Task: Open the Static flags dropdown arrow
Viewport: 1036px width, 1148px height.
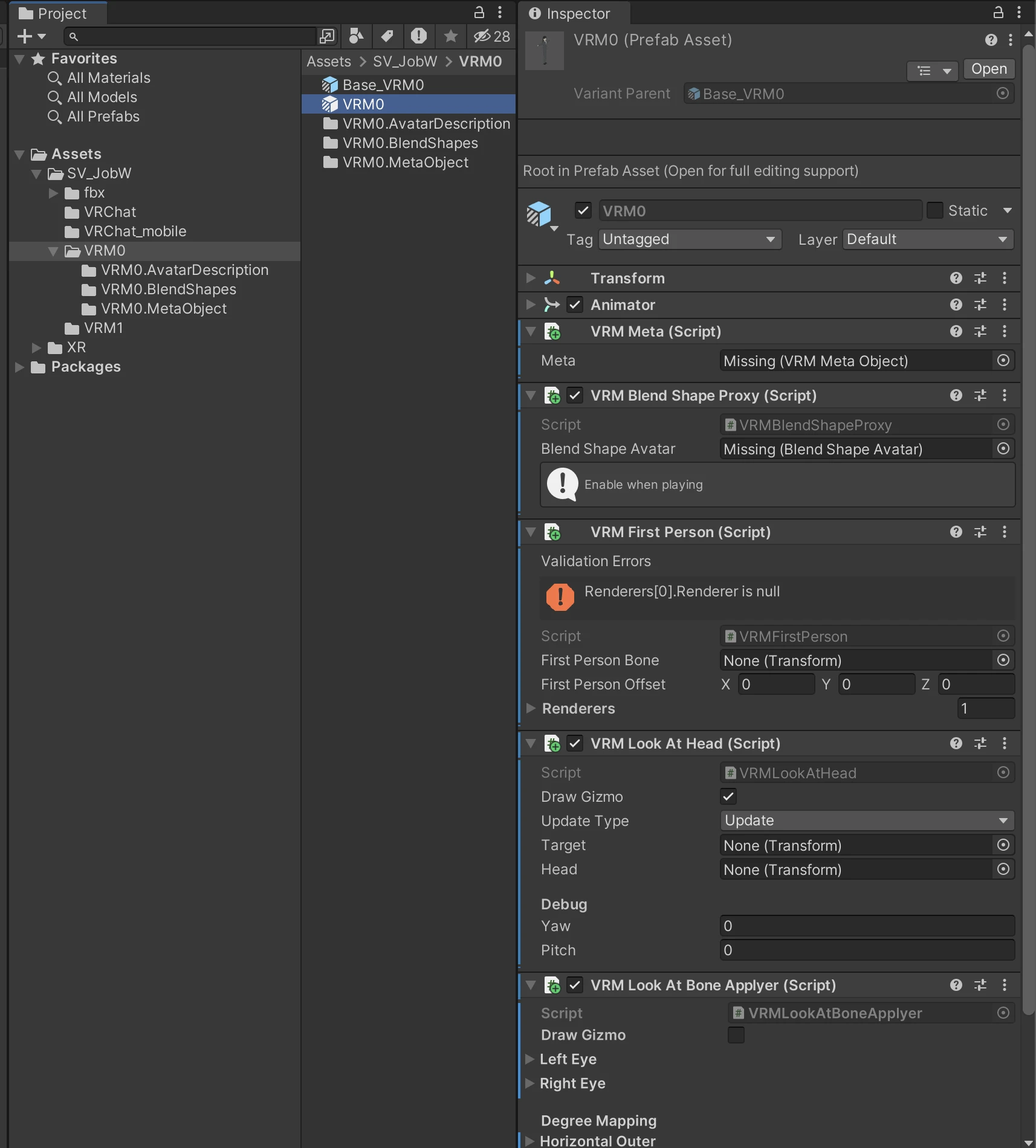Action: click(1007, 210)
